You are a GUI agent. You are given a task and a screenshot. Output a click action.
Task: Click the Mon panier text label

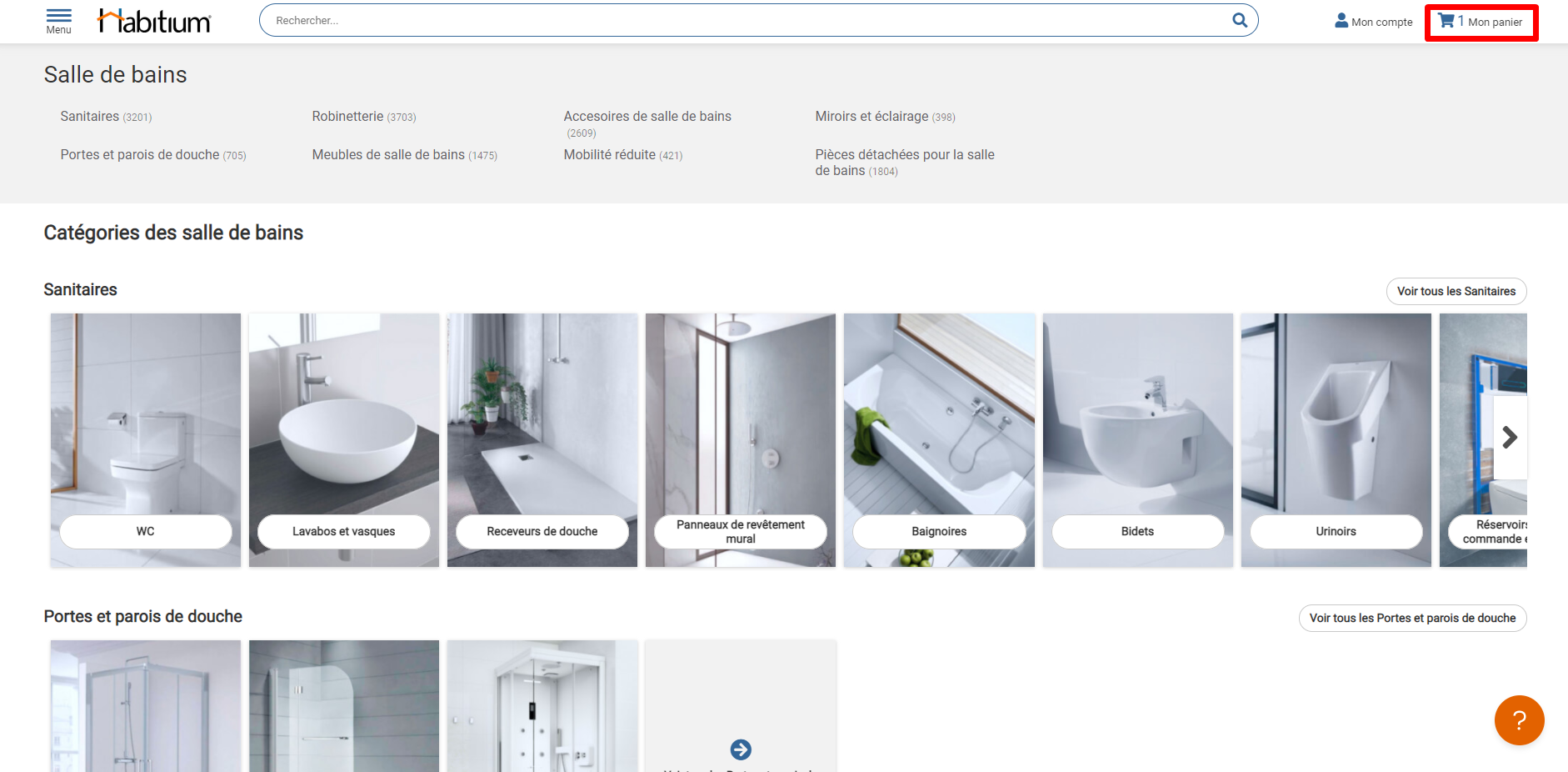pos(1495,23)
